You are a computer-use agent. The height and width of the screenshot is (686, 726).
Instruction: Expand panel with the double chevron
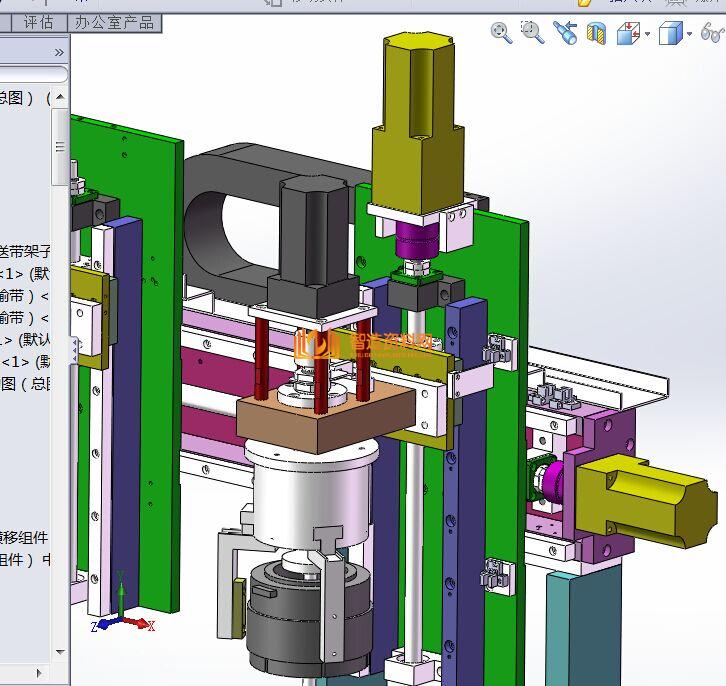[59, 51]
